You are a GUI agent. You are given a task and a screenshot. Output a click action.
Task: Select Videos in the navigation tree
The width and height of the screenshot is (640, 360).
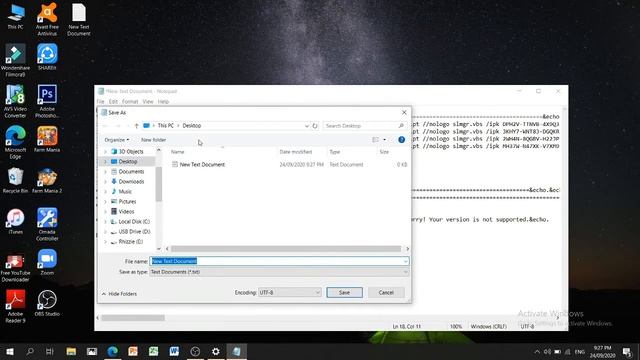coord(126,211)
